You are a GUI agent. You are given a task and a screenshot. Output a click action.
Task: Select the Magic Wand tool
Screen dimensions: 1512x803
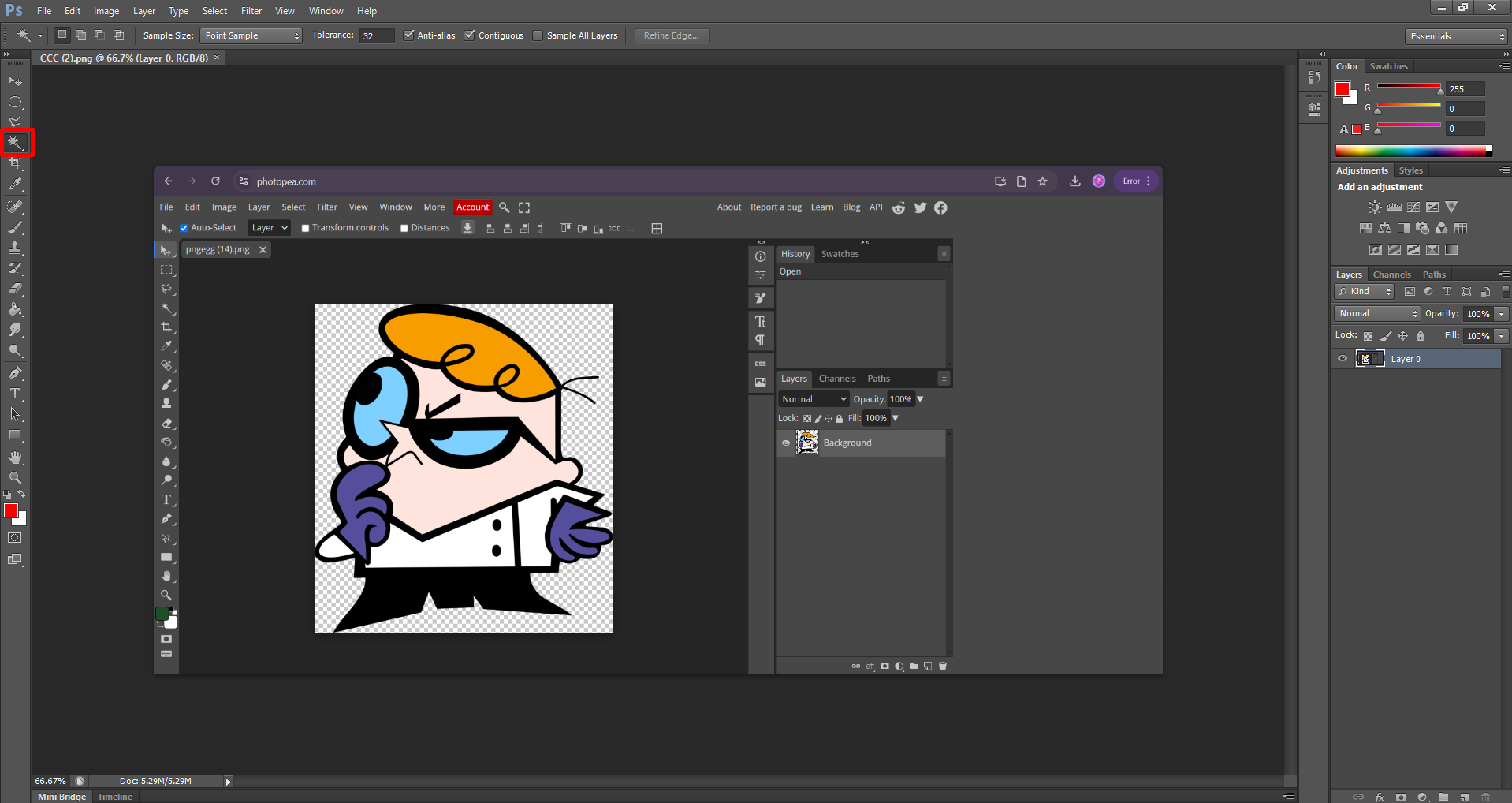16,143
